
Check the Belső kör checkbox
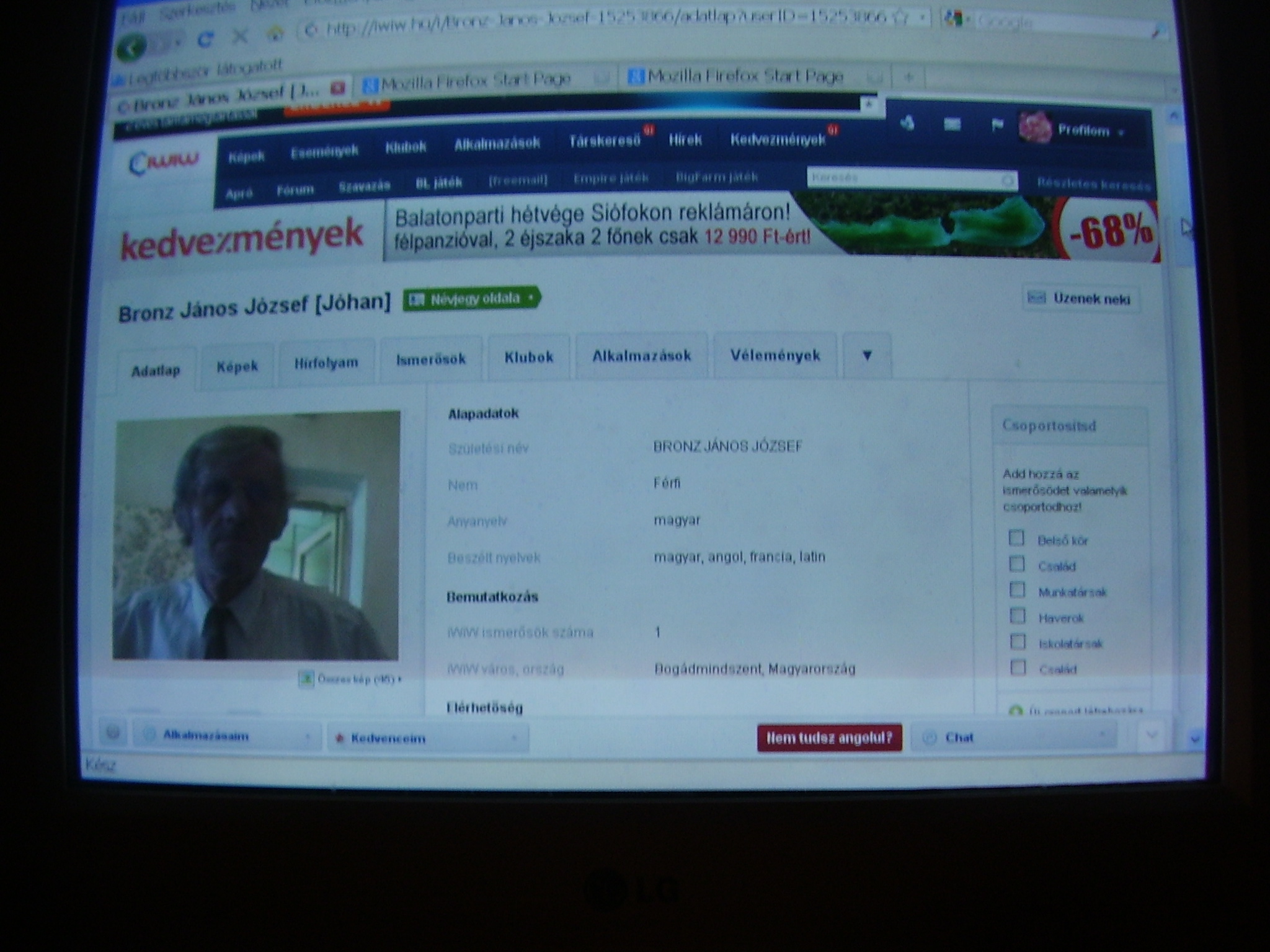(x=1016, y=538)
